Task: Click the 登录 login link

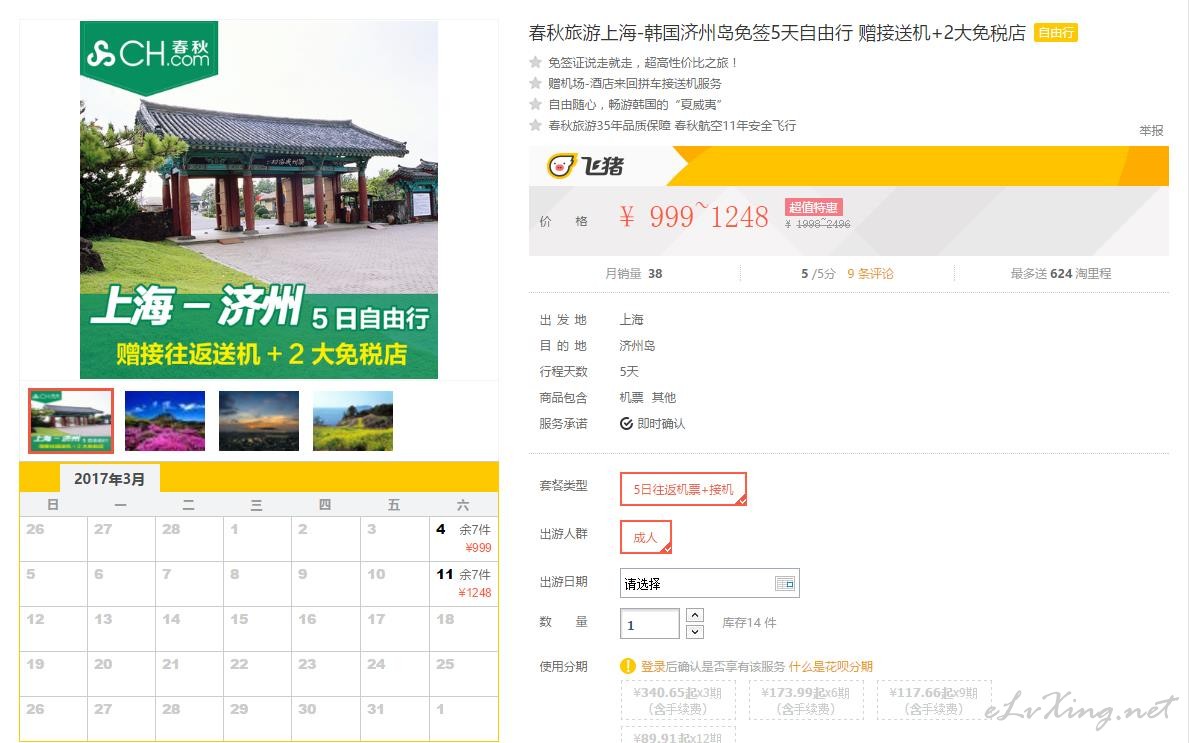Action: pos(653,666)
